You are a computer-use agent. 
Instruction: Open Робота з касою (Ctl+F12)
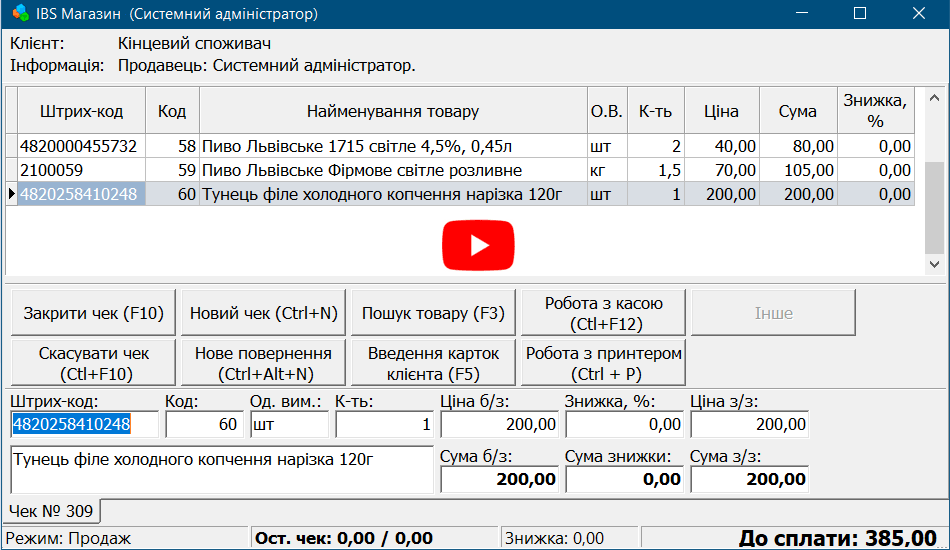pos(603,313)
